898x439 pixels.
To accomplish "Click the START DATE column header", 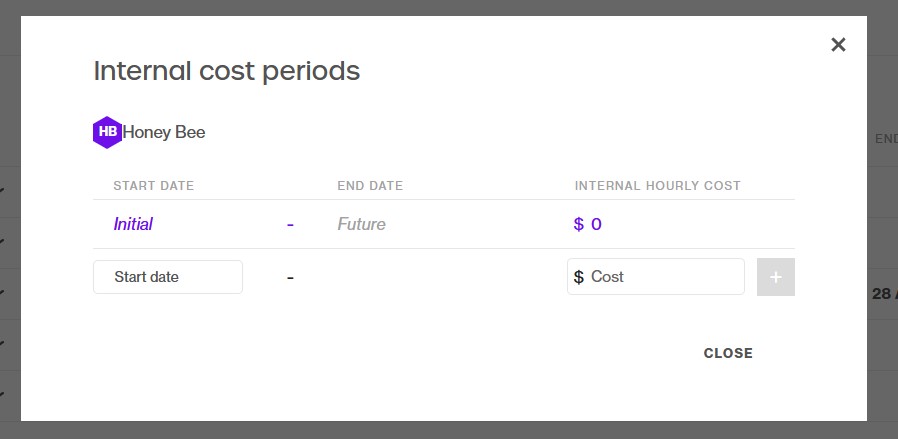I will click(153, 185).
